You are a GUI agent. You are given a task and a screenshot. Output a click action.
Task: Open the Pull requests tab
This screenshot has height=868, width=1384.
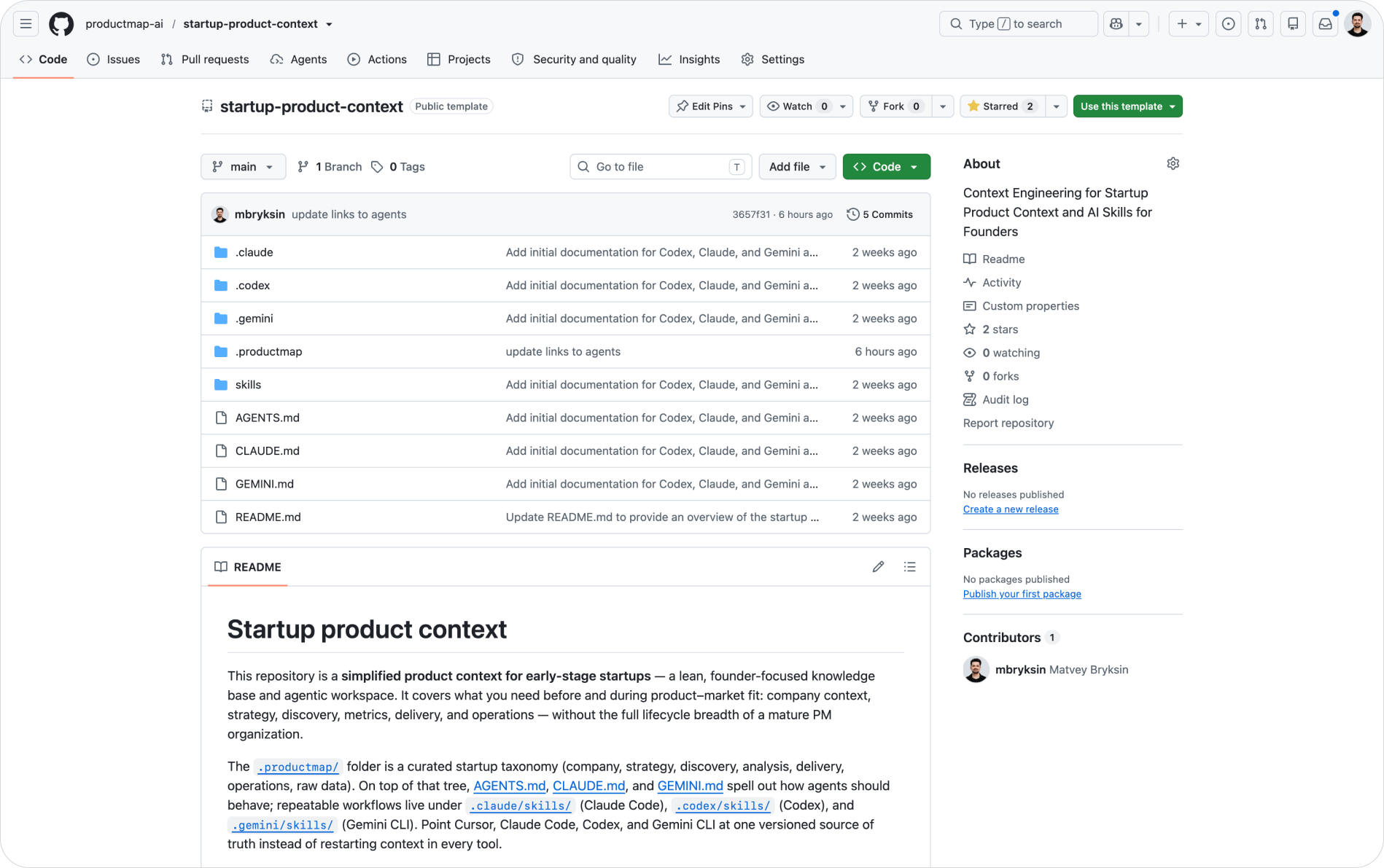pyautogui.click(x=205, y=59)
